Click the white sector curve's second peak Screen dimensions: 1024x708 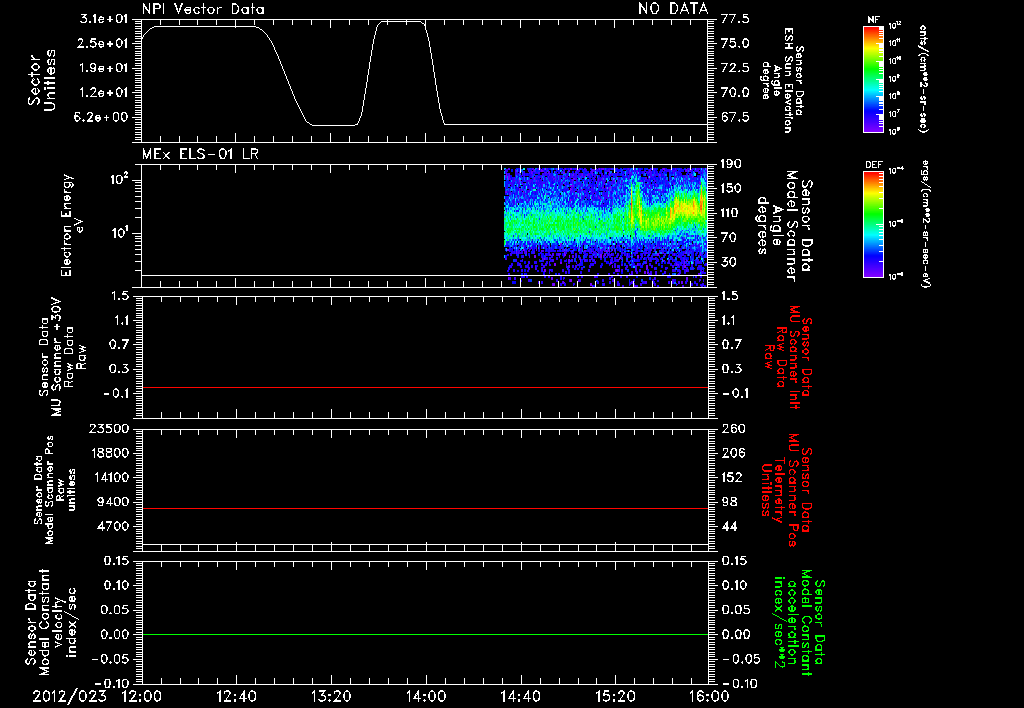(x=402, y=22)
